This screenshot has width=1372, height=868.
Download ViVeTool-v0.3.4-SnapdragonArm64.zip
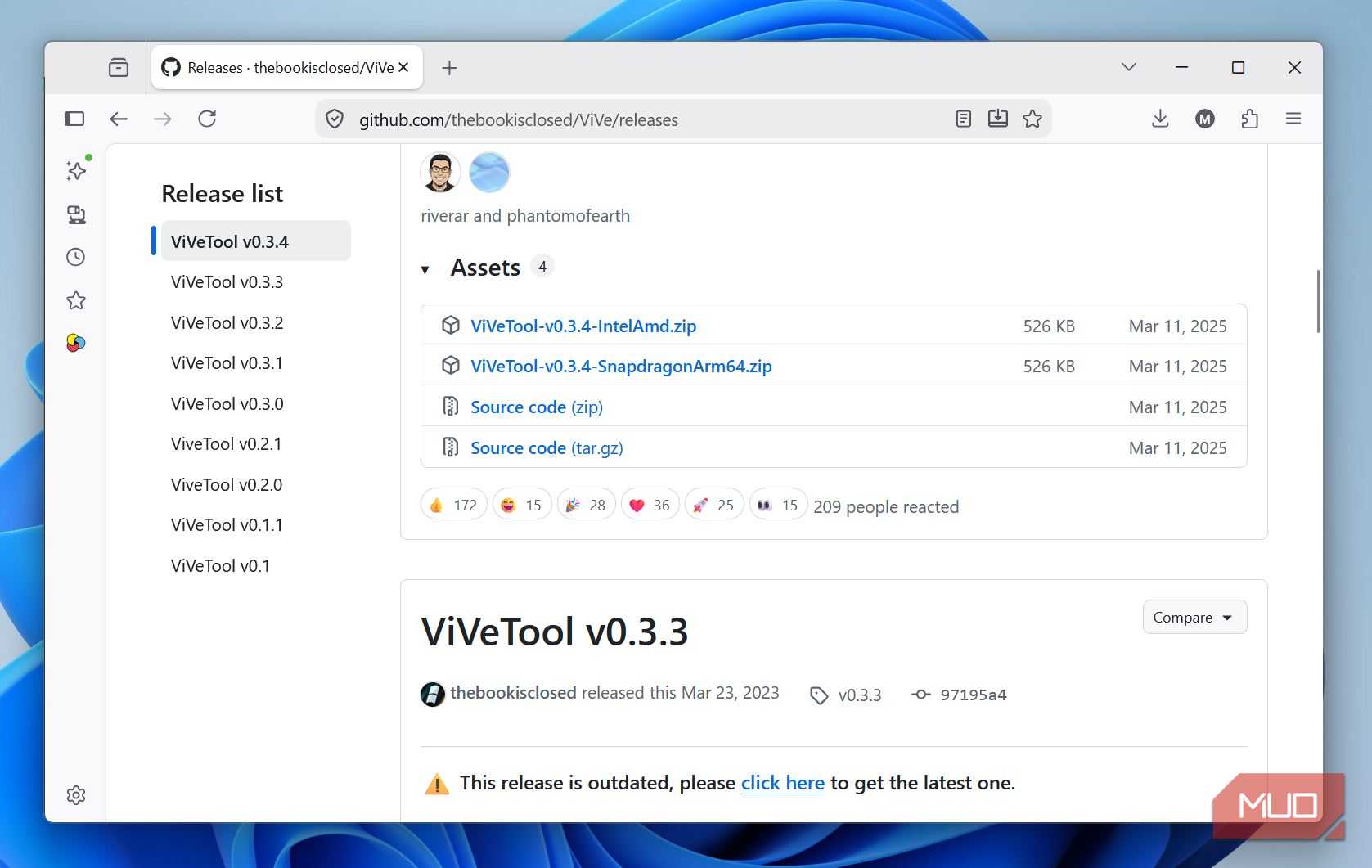(621, 367)
